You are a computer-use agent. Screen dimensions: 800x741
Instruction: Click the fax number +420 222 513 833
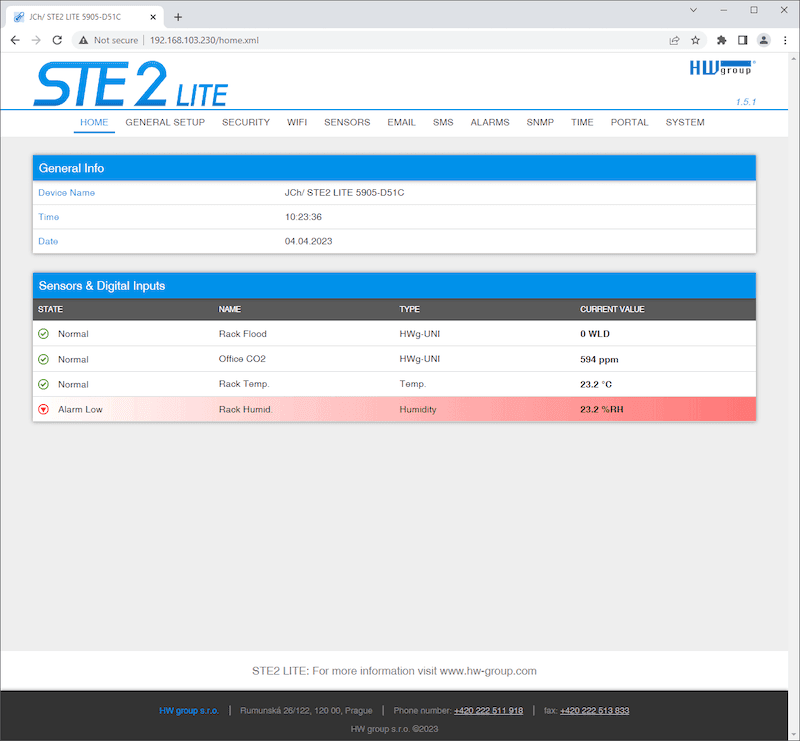point(594,711)
